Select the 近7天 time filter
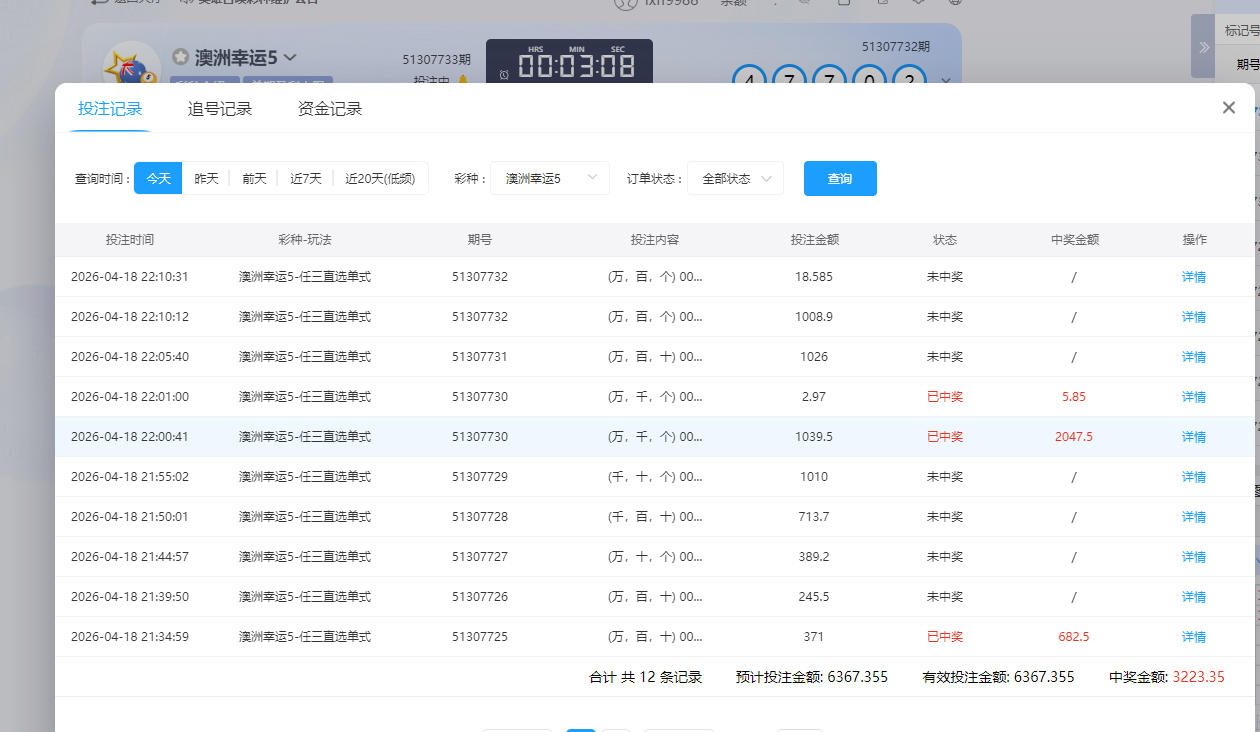Screen dimensions: 1260x732 tap(306, 178)
